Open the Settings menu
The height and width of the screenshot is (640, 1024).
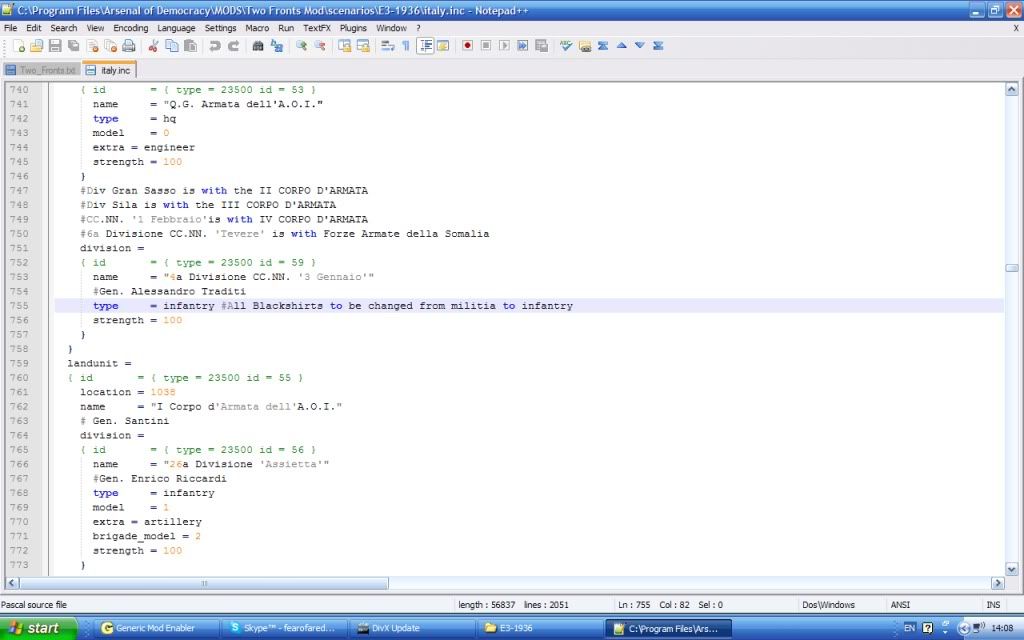coord(221,28)
